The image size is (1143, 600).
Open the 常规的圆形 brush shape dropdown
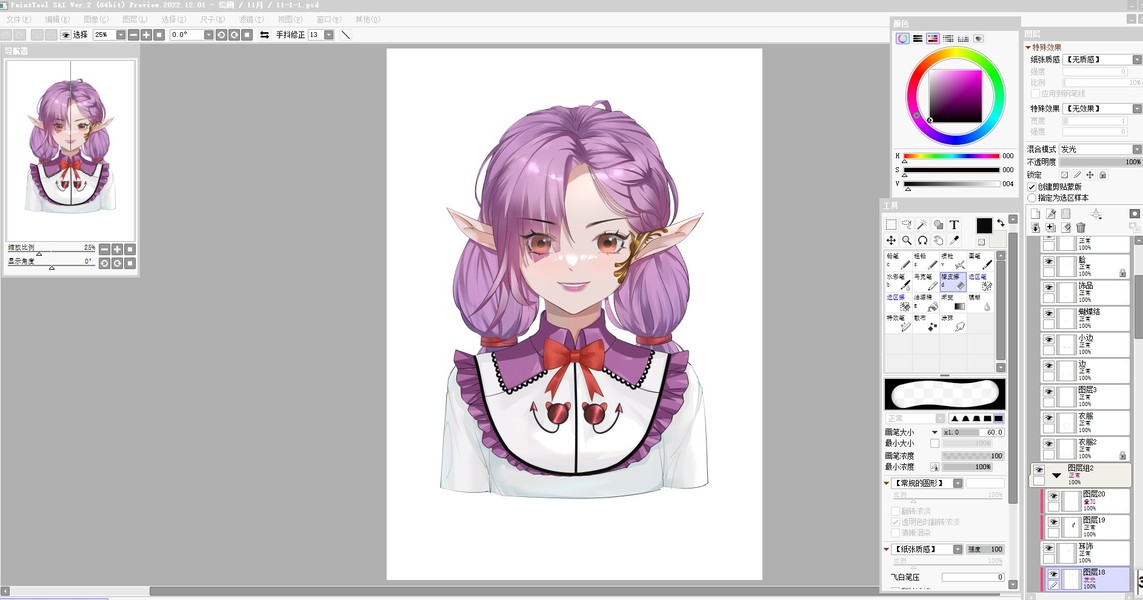958,483
